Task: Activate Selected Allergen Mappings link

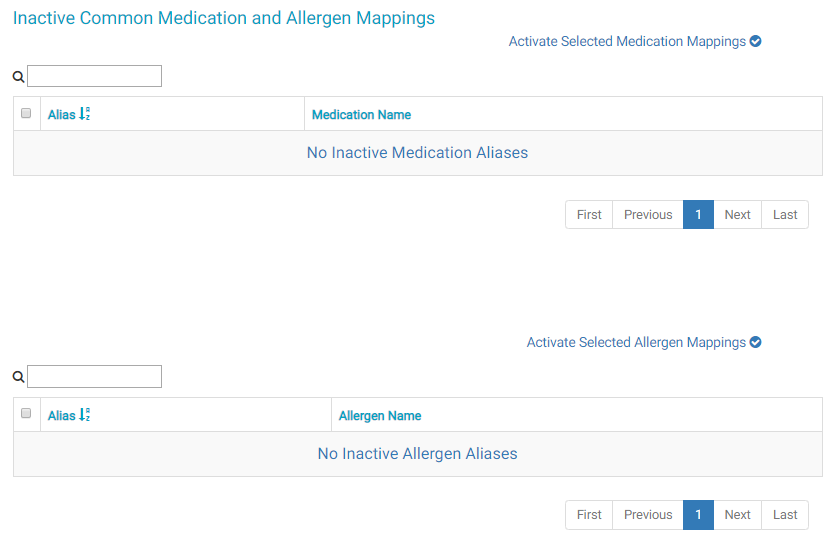Action: pyautogui.click(x=636, y=343)
